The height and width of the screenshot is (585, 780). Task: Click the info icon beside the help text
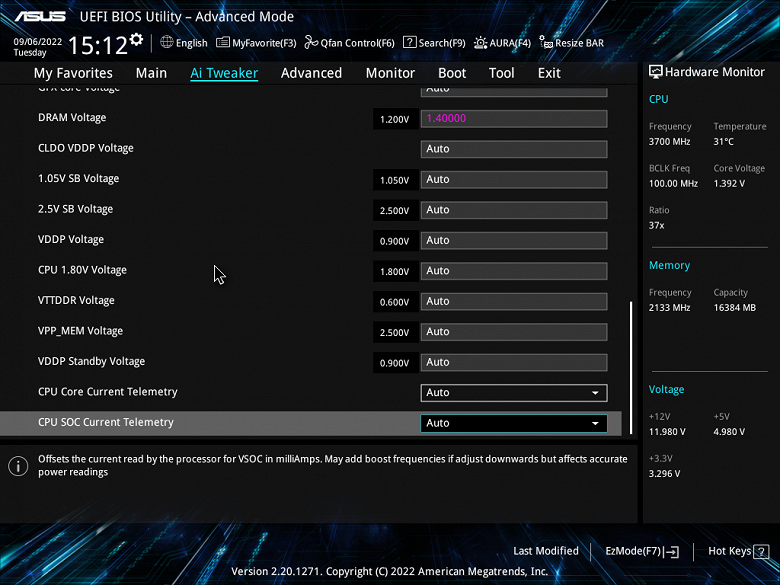18,466
